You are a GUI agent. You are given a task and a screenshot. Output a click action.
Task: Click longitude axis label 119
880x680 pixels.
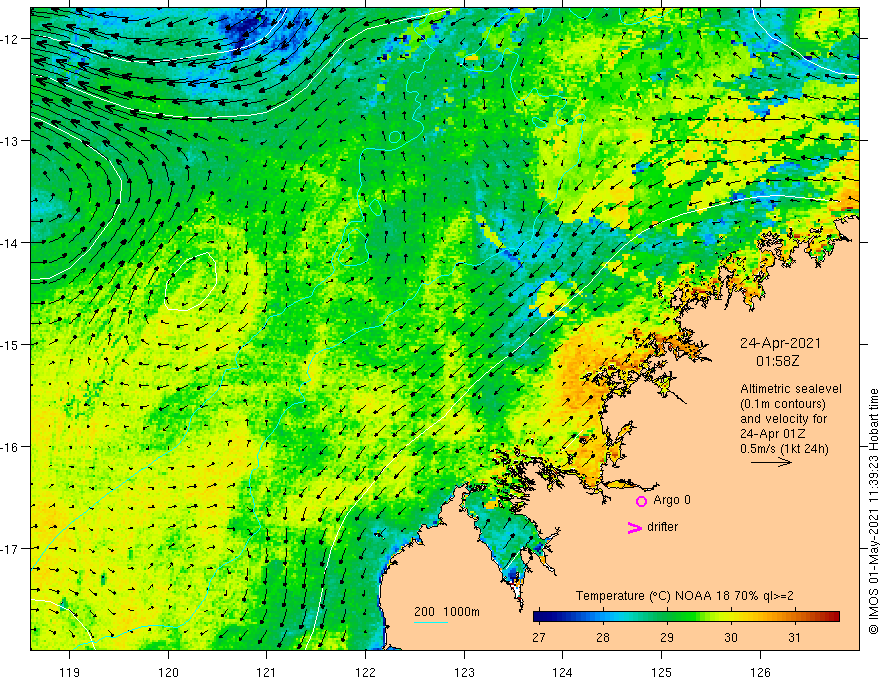point(70,673)
